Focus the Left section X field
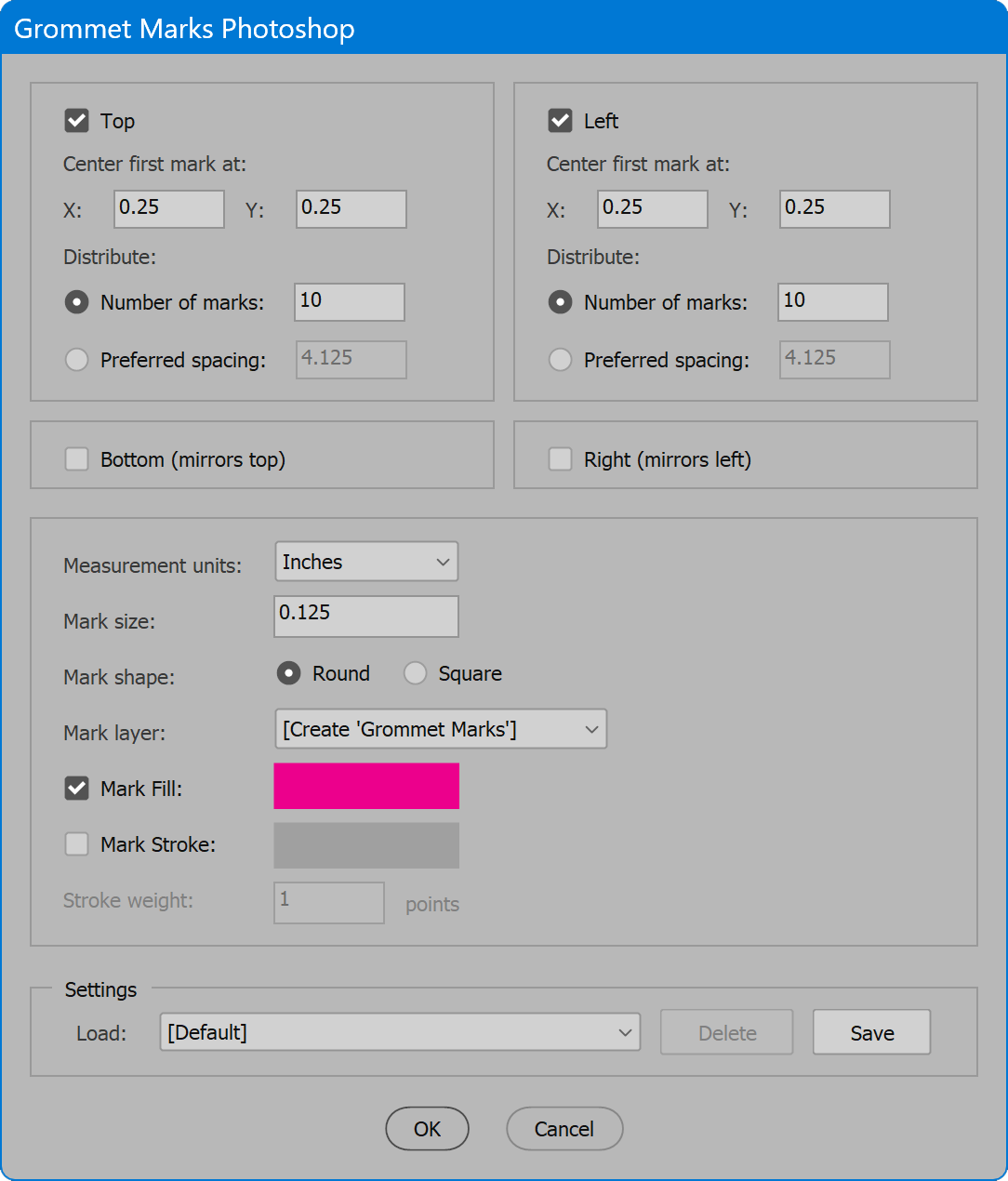 point(653,209)
